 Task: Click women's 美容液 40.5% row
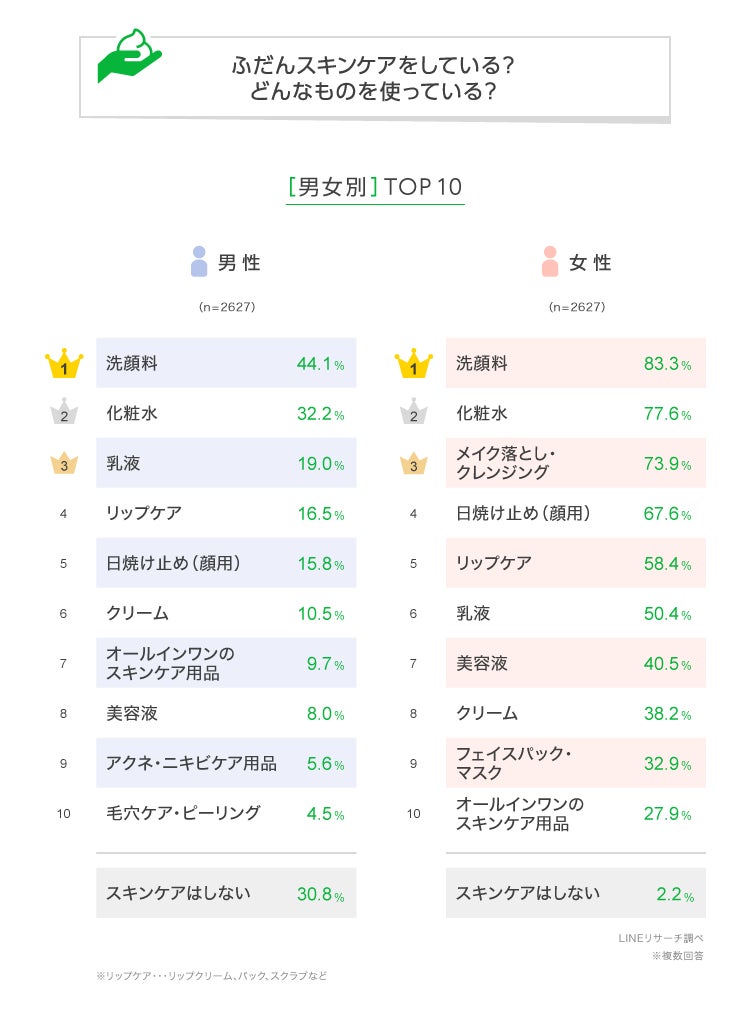click(575, 663)
